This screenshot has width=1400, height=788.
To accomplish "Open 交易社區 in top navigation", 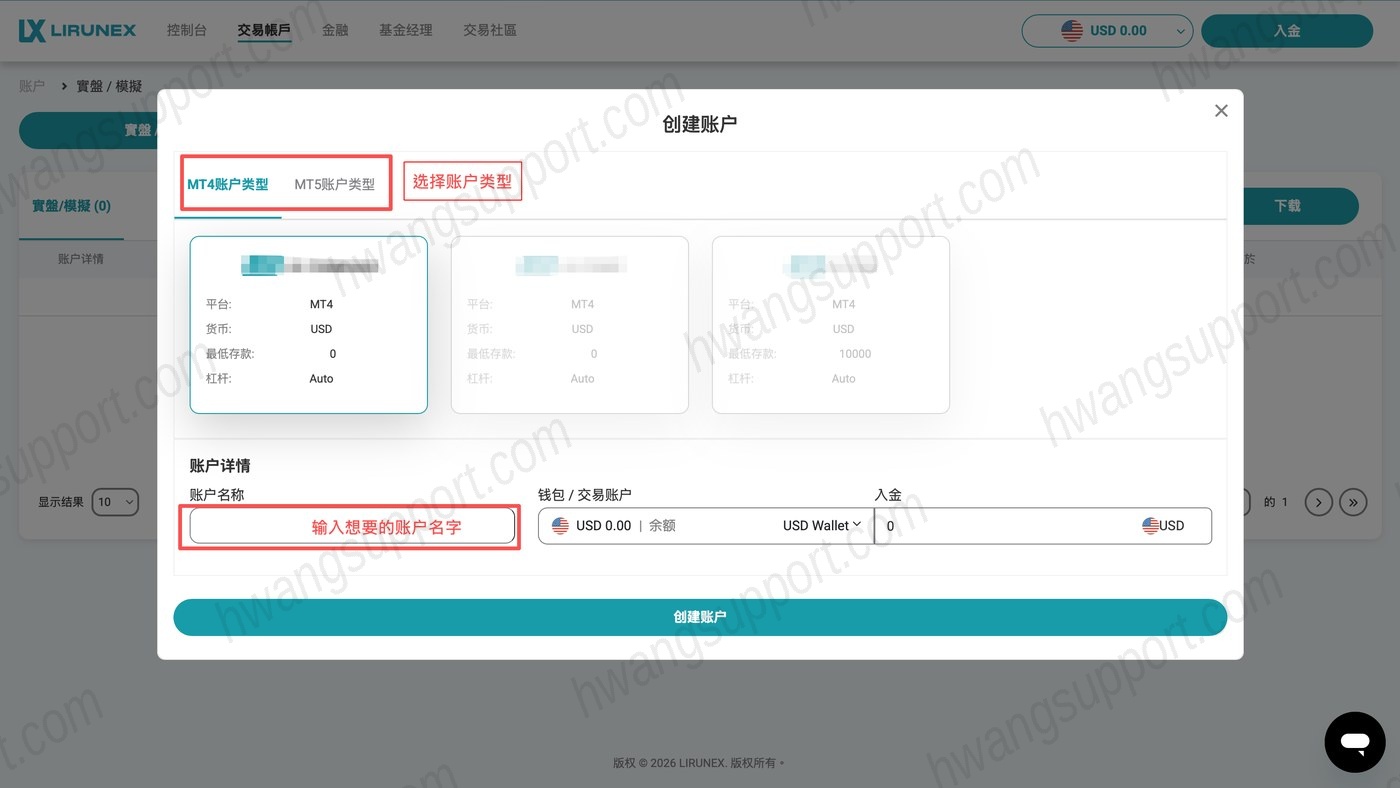I will [x=490, y=30].
